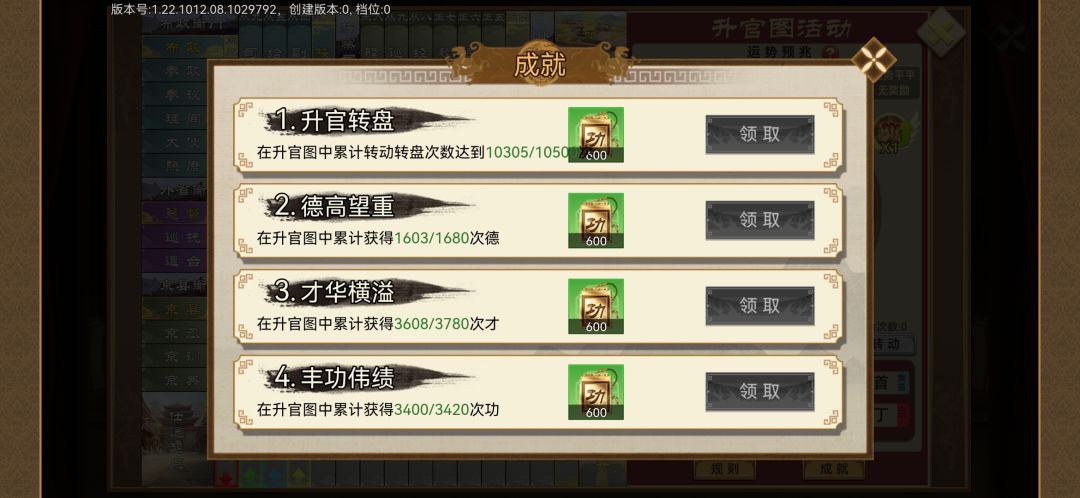Select the 2.德高望重 achievement title
Image resolution: width=1080 pixels, height=498 pixels.
335,206
